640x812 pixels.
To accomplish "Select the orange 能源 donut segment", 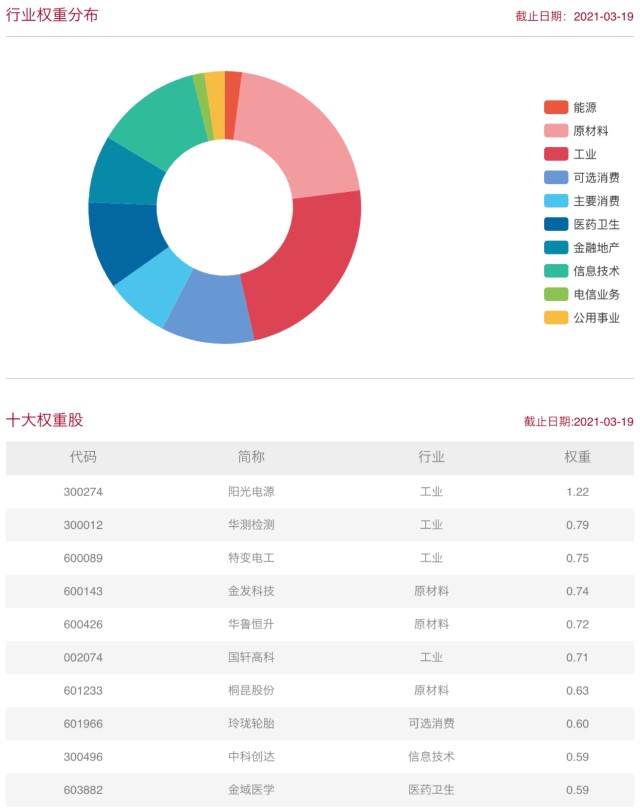I will [x=232, y=106].
